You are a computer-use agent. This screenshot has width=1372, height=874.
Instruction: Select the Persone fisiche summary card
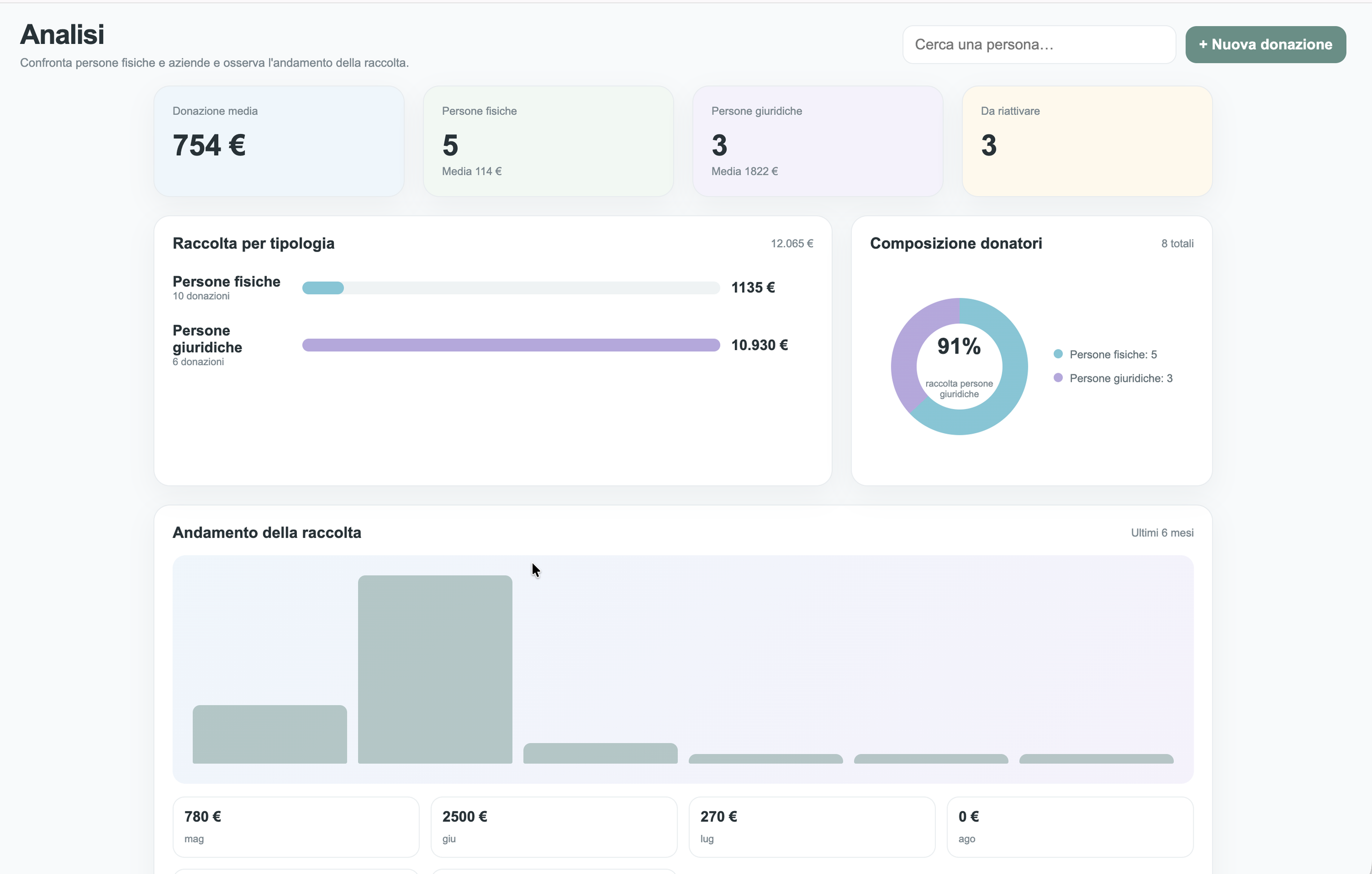click(x=548, y=142)
